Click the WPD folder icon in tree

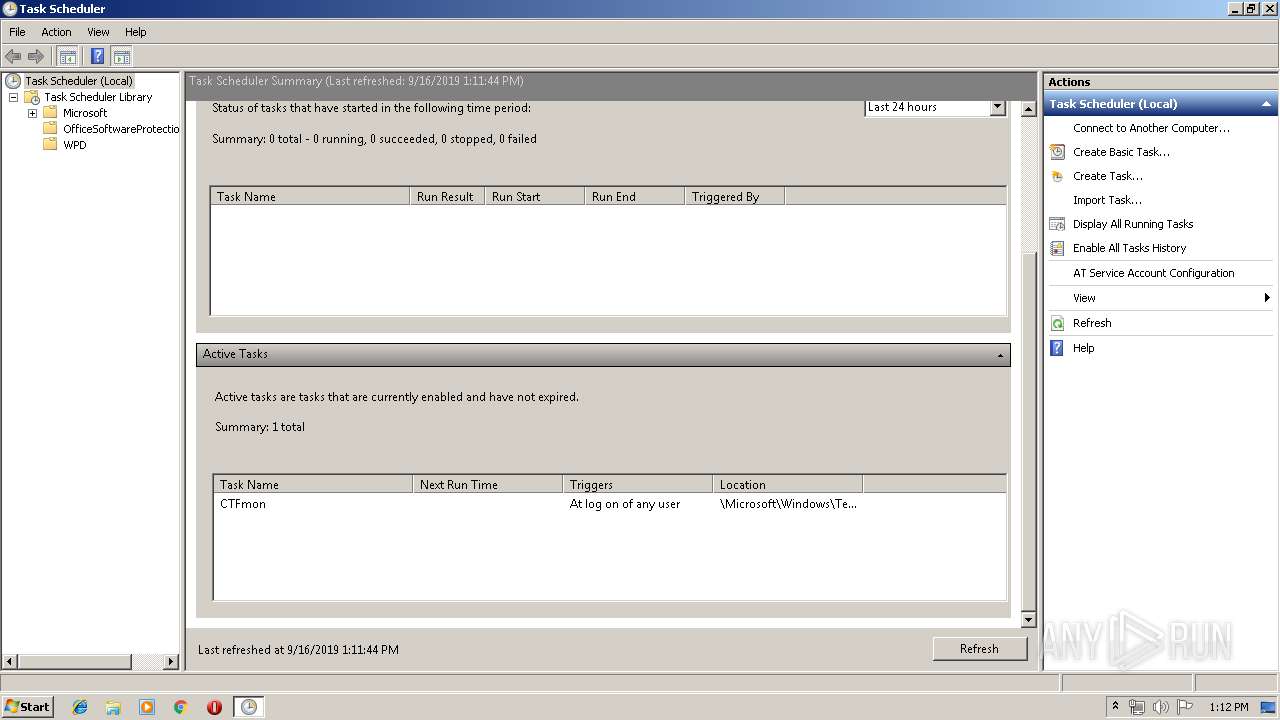(x=50, y=145)
